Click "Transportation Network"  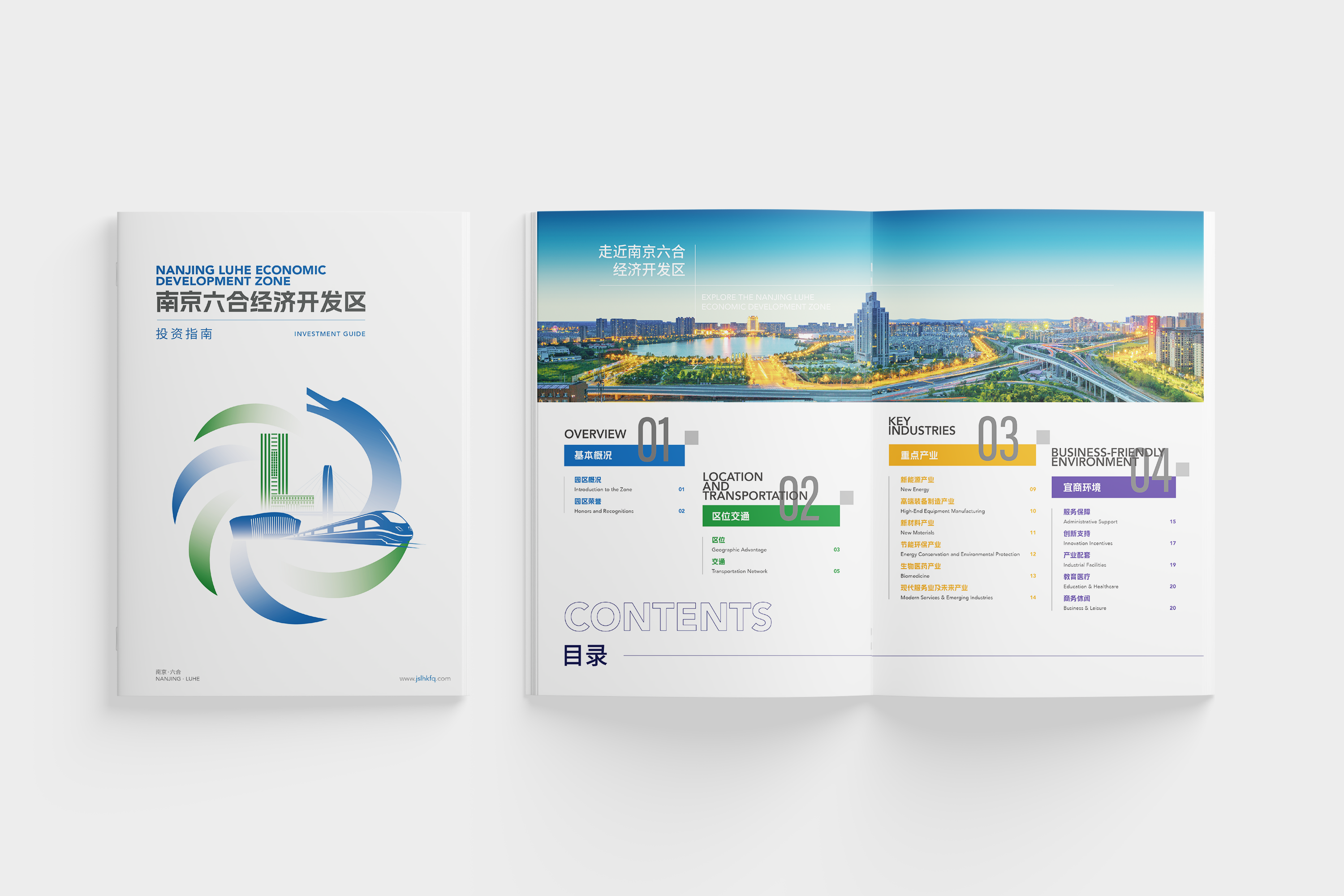(x=740, y=571)
